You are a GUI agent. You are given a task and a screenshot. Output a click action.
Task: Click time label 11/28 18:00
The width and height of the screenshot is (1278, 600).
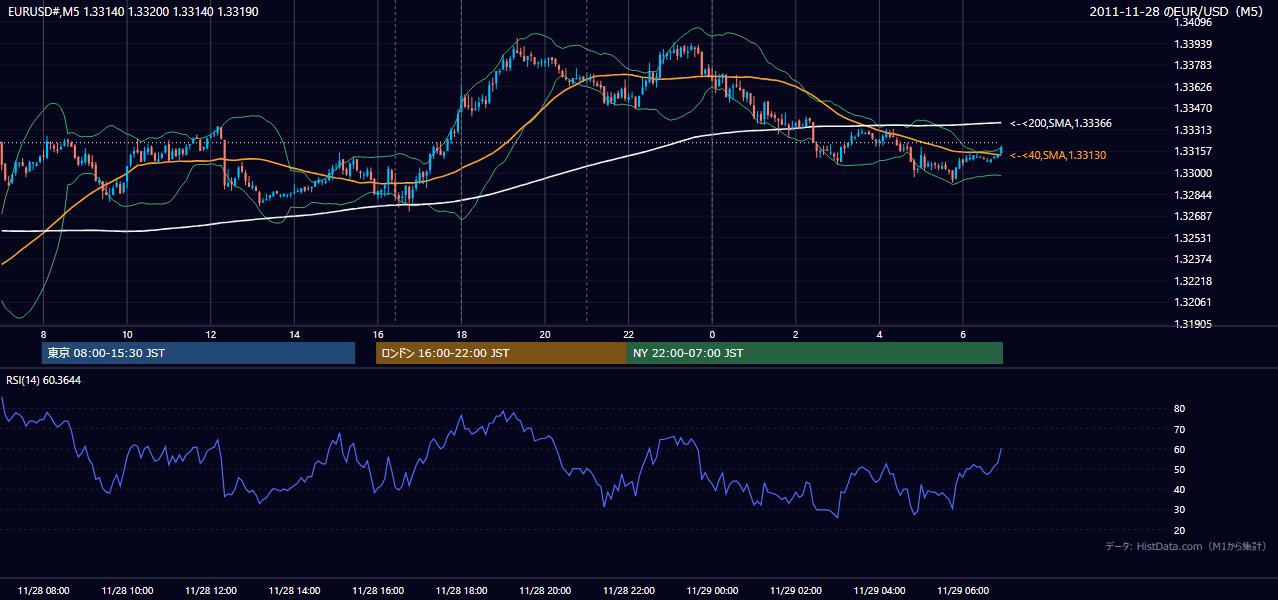[x=461, y=591]
